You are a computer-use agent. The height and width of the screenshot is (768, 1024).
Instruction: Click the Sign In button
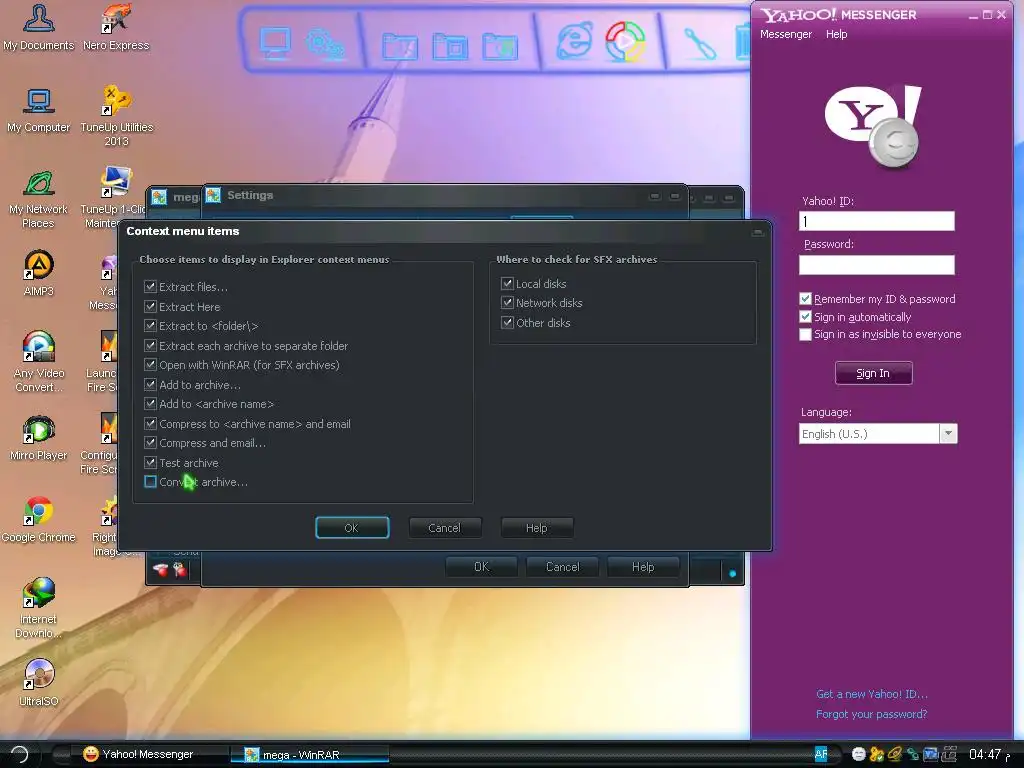point(873,373)
